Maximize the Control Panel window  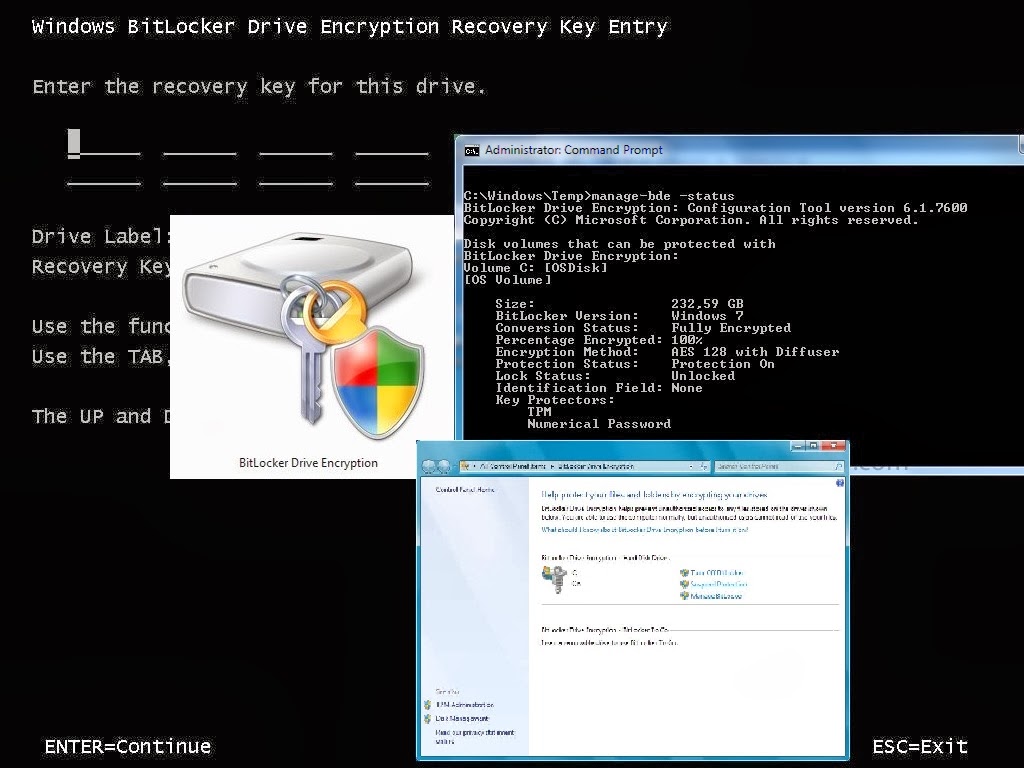point(813,446)
